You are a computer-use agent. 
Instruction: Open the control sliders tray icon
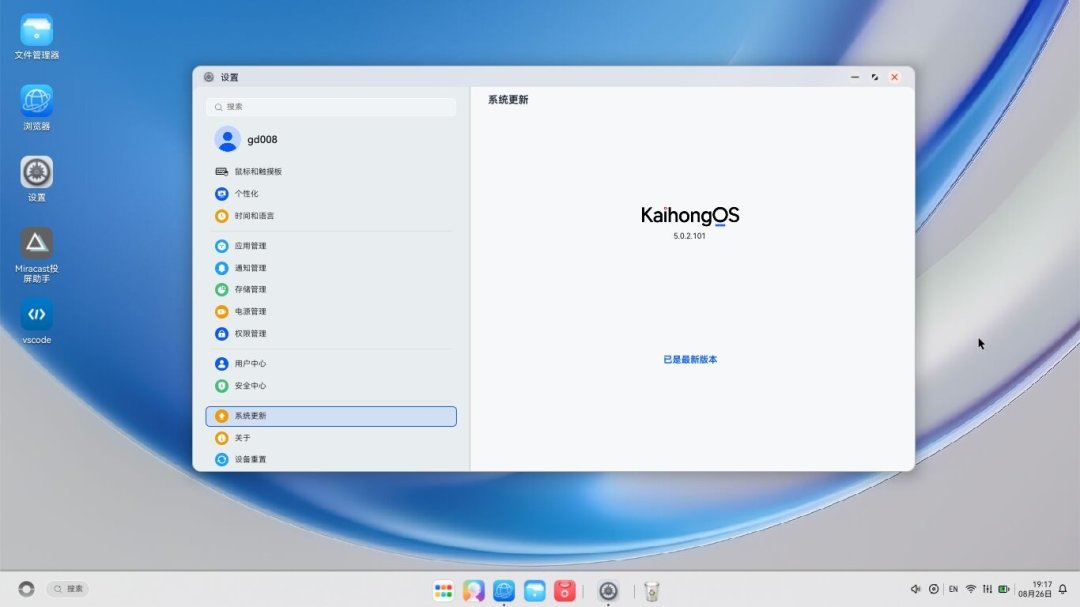[x=988, y=589]
